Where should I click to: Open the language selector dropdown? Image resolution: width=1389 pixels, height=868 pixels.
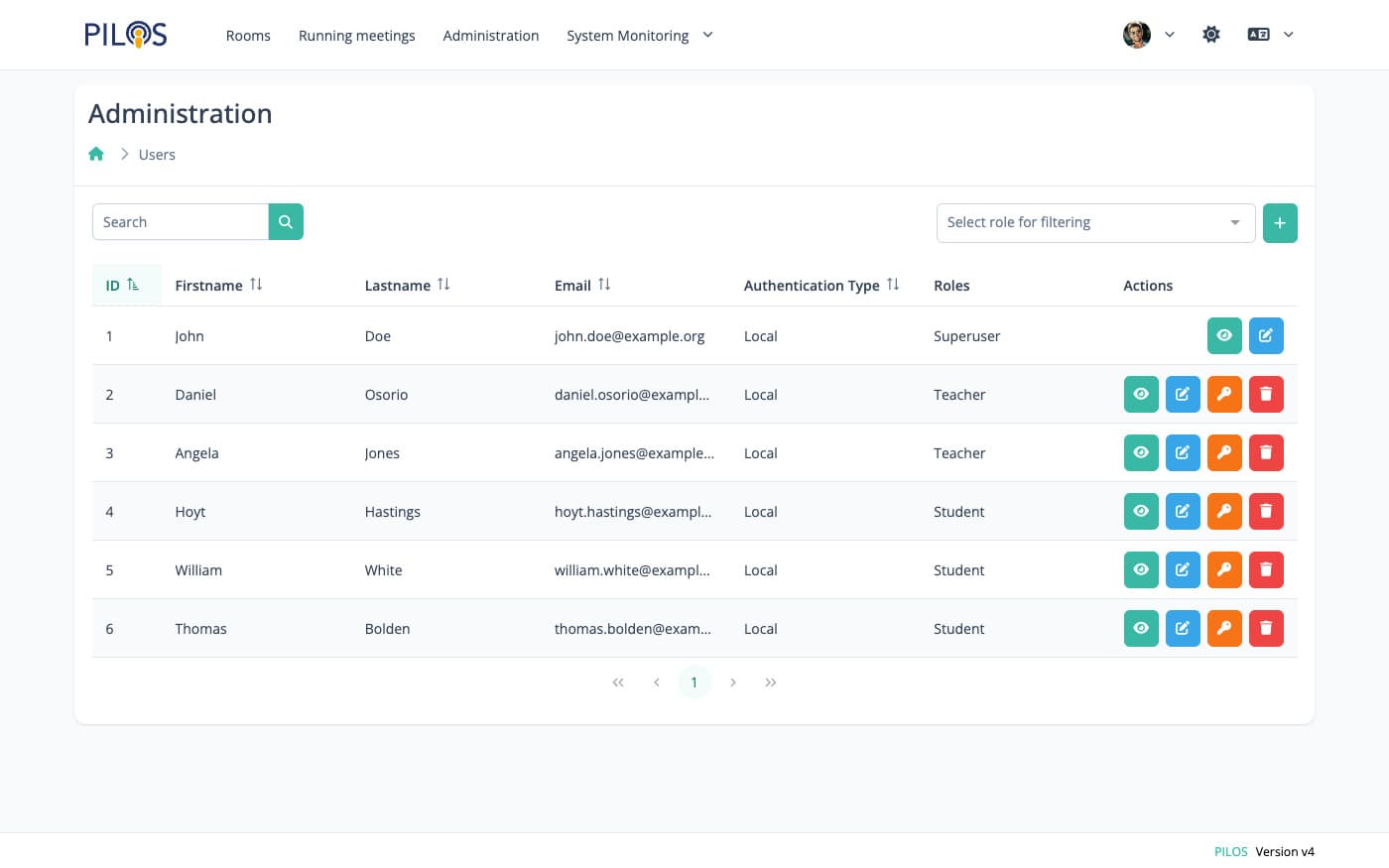(x=1270, y=35)
